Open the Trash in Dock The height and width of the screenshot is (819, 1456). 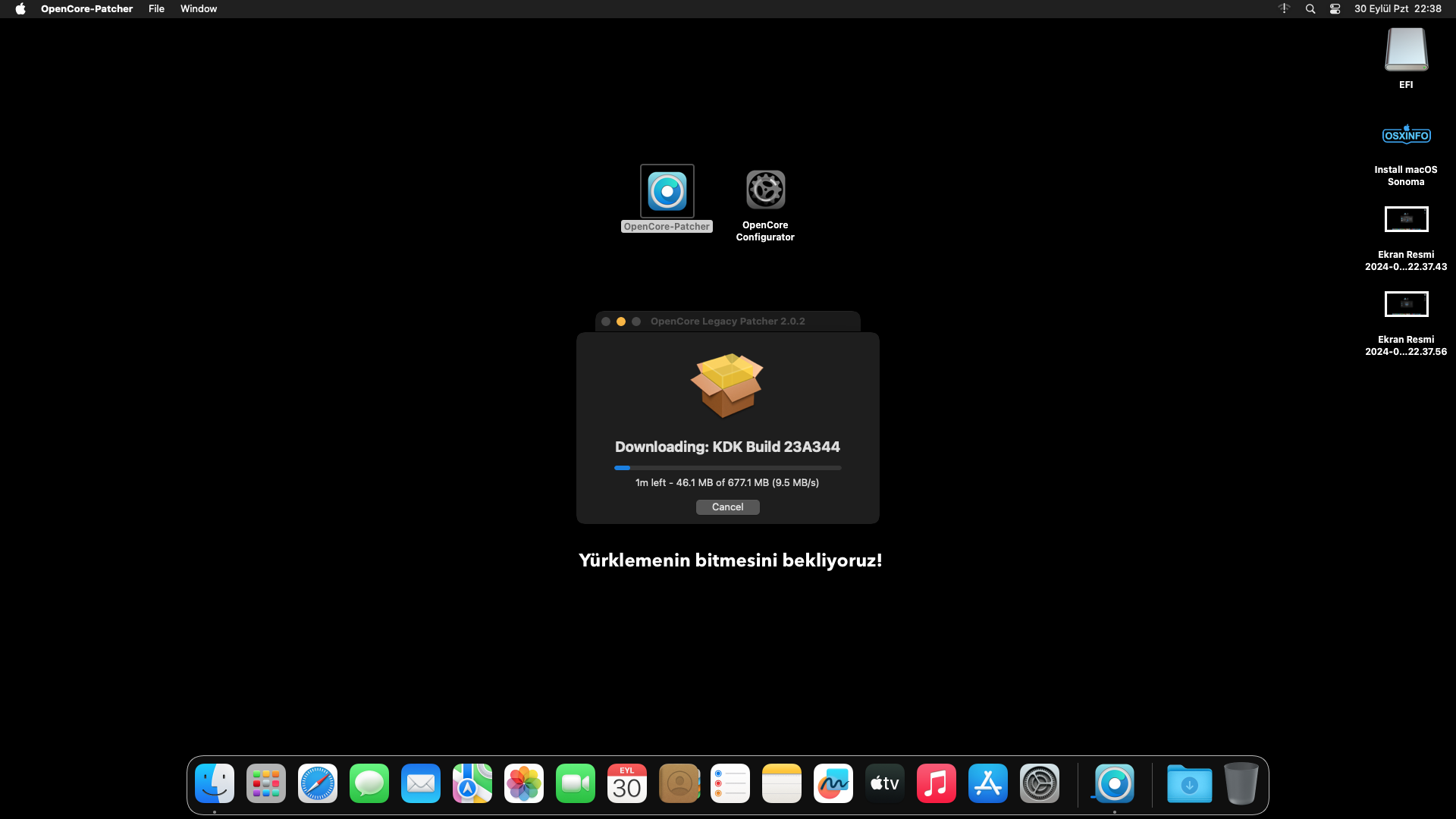coord(1241,783)
